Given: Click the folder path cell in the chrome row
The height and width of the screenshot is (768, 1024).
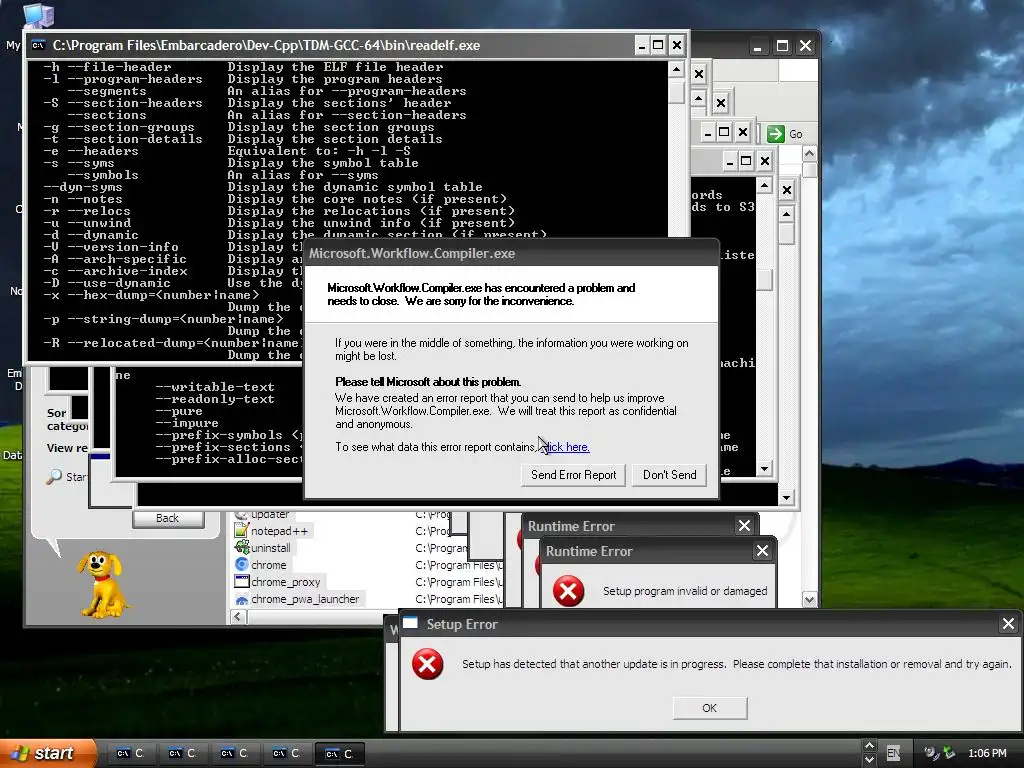Looking at the screenshot, I should click(x=458, y=565).
